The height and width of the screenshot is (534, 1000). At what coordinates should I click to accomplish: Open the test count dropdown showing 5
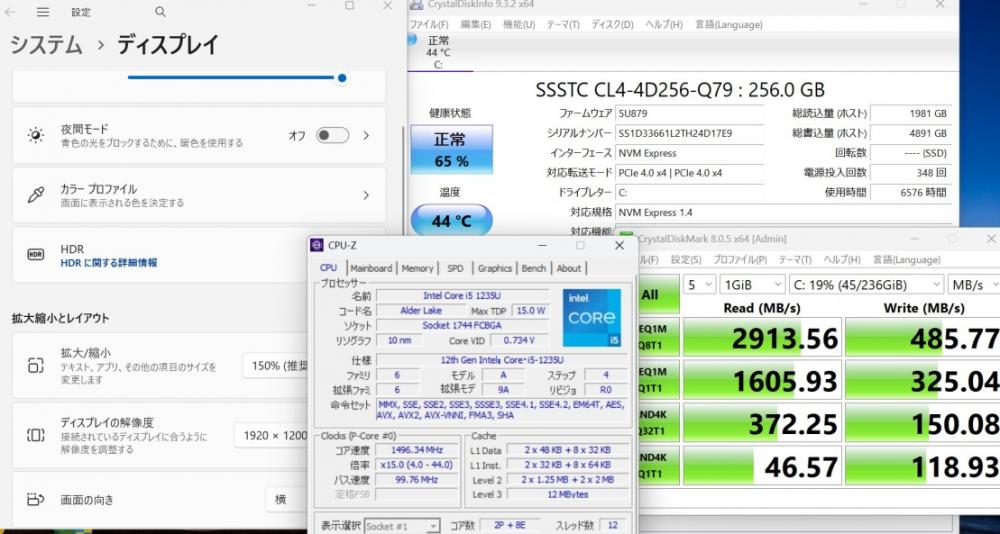pos(700,285)
